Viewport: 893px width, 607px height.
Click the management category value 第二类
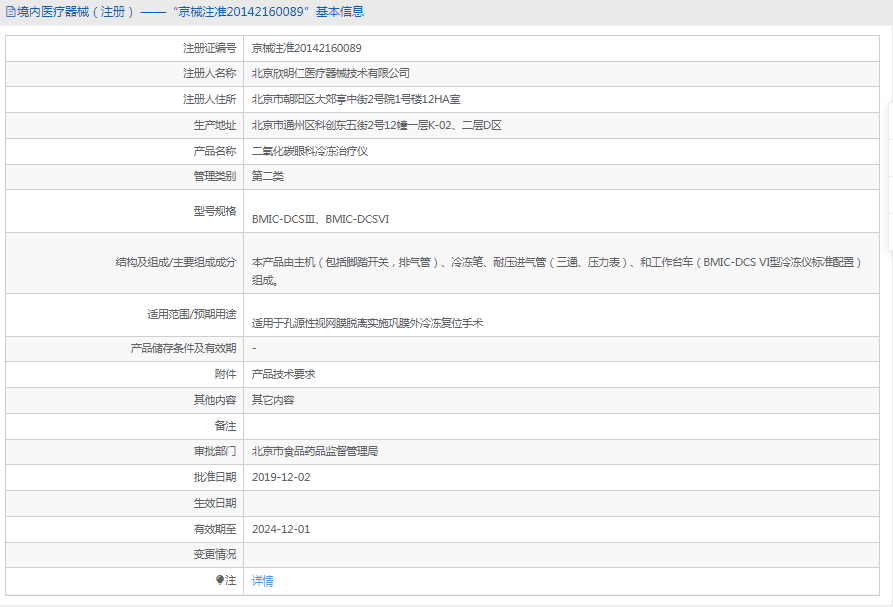tap(267, 177)
